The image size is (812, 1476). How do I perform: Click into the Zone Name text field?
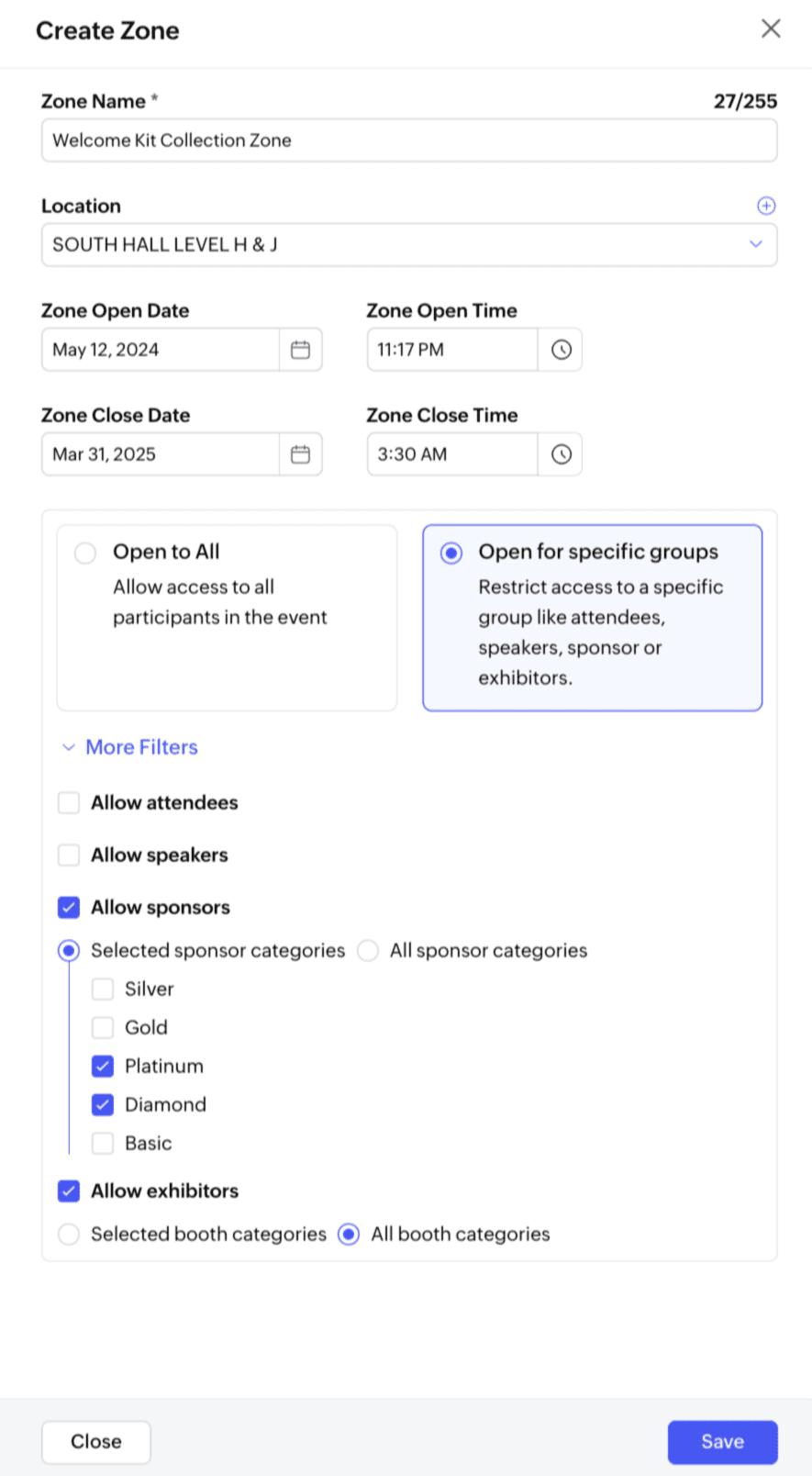pyautogui.click(x=409, y=140)
